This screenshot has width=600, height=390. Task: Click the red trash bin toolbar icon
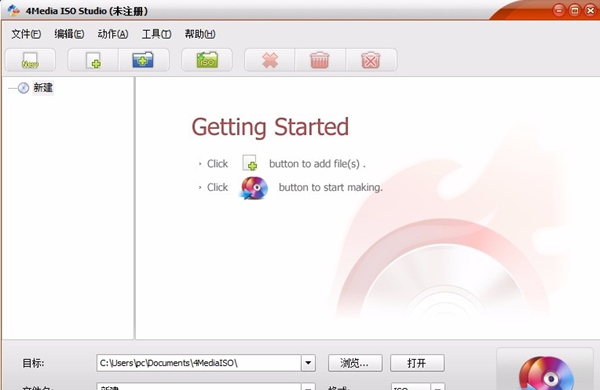click(x=320, y=60)
